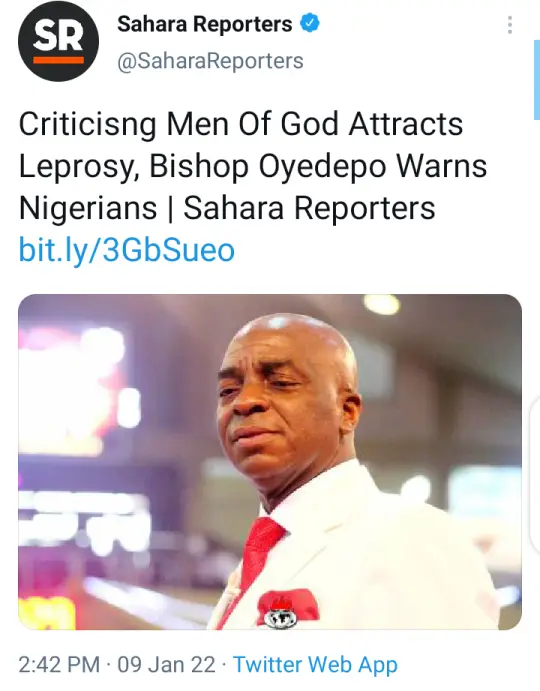Click the word Nigerians in the tweet text

(88, 208)
